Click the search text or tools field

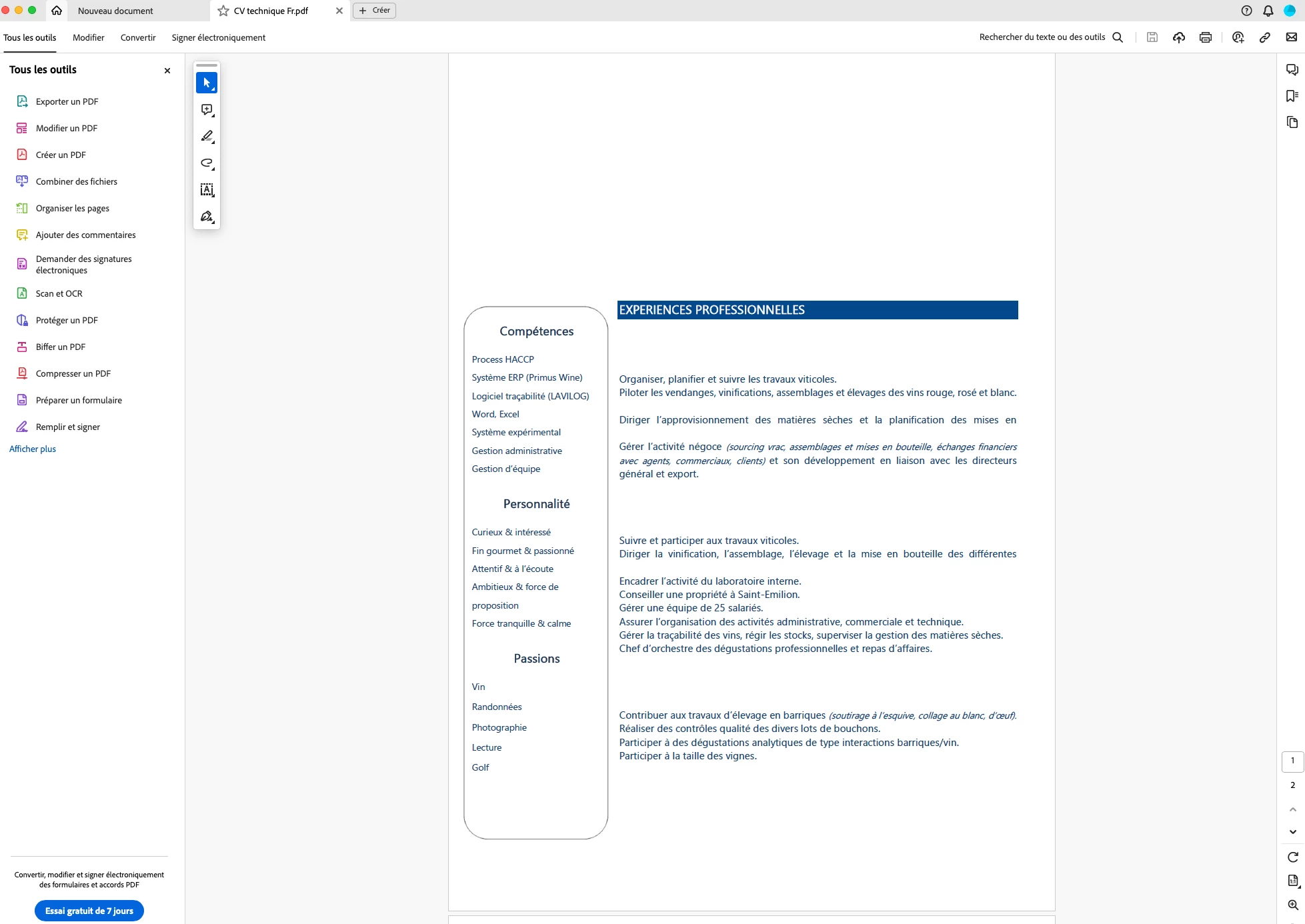(1042, 37)
